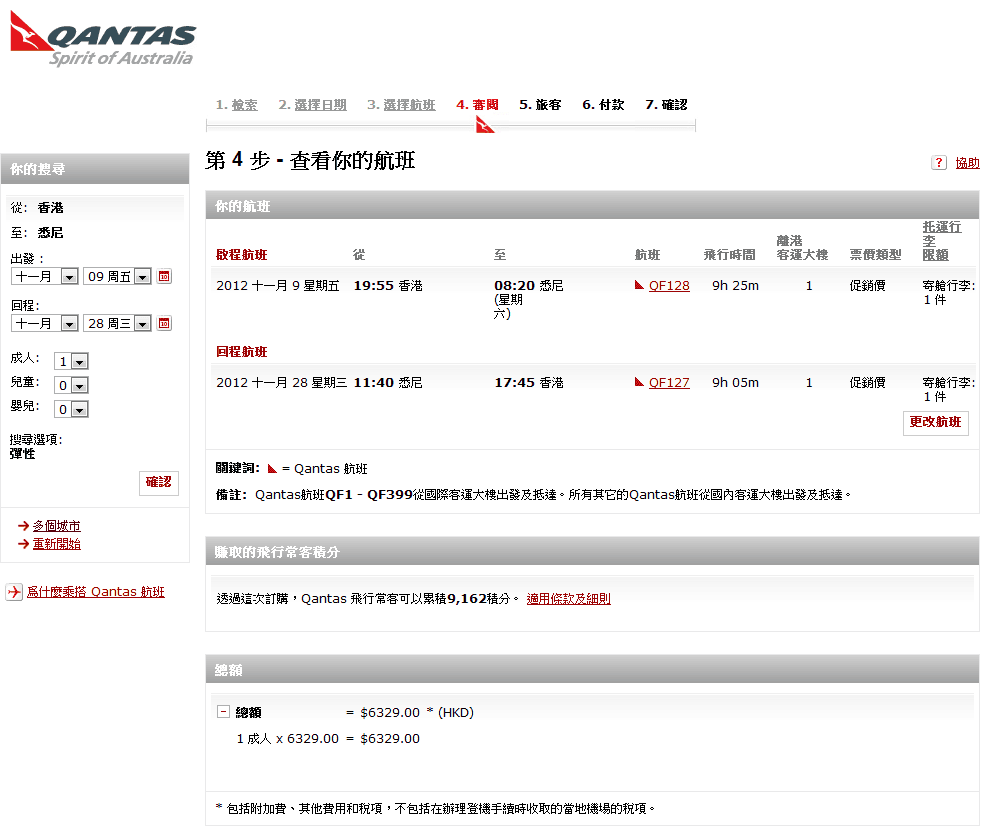The image size is (992, 828).
Task: Open 適用條款及細則 terms link
Action: click(x=568, y=599)
